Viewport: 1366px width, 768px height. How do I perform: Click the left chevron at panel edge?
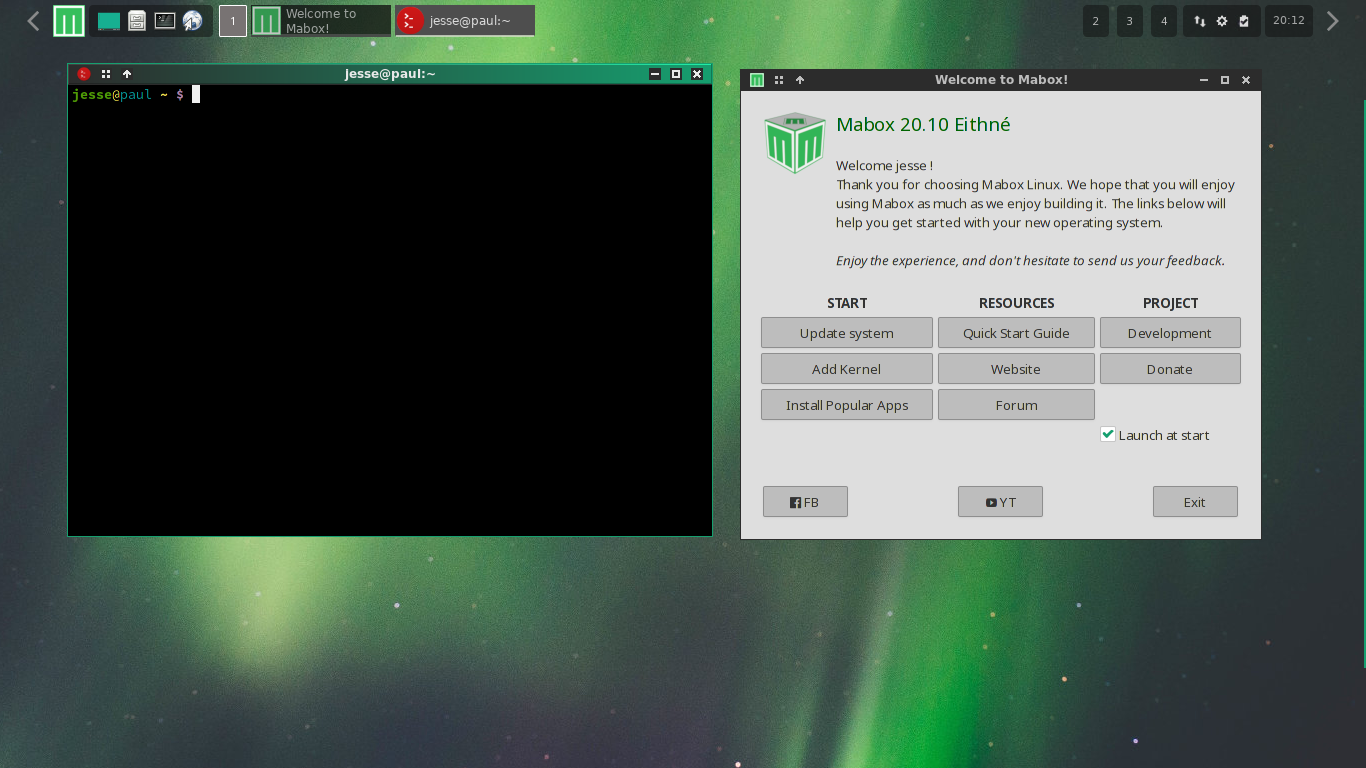click(x=33, y=21)
